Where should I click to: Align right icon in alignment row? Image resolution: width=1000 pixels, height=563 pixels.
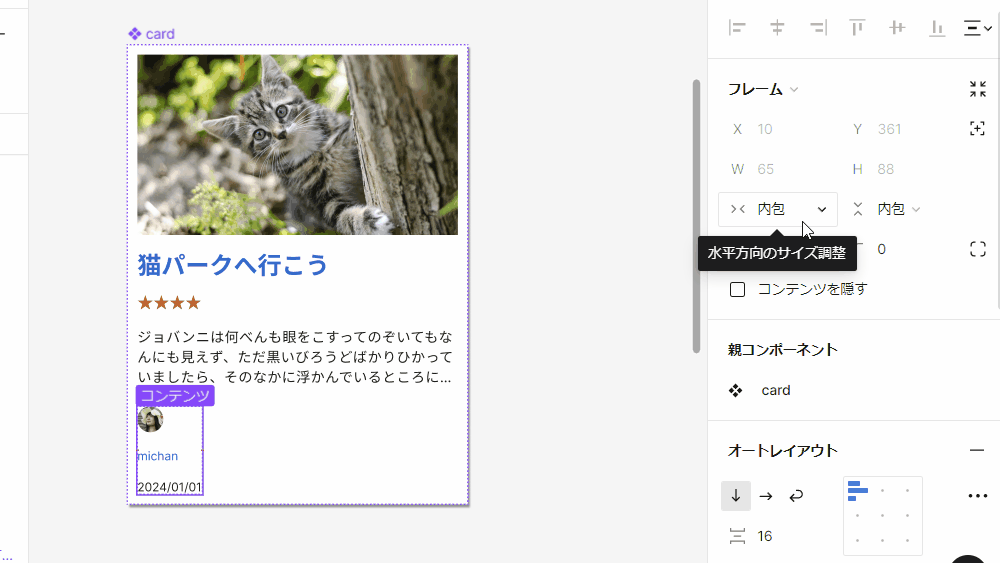pos(818,27)
